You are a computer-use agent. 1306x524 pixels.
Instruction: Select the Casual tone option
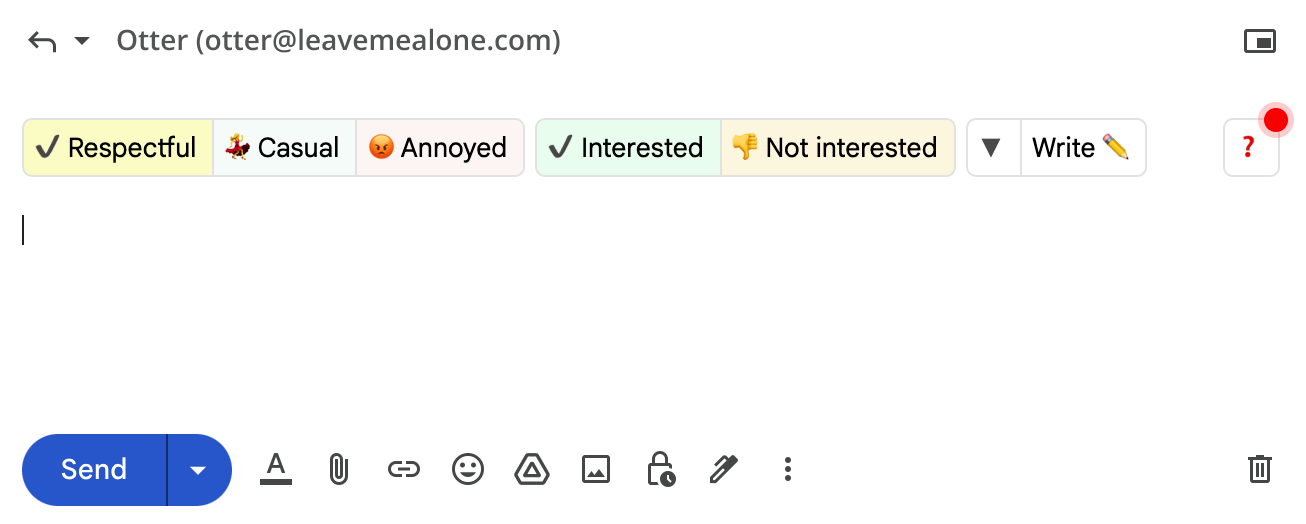pos(284,148)
